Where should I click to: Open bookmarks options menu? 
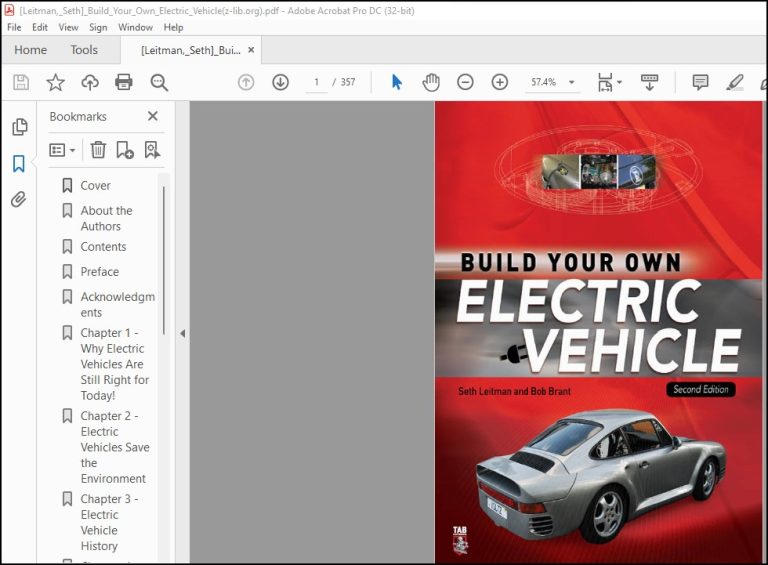tap(62, 150)
